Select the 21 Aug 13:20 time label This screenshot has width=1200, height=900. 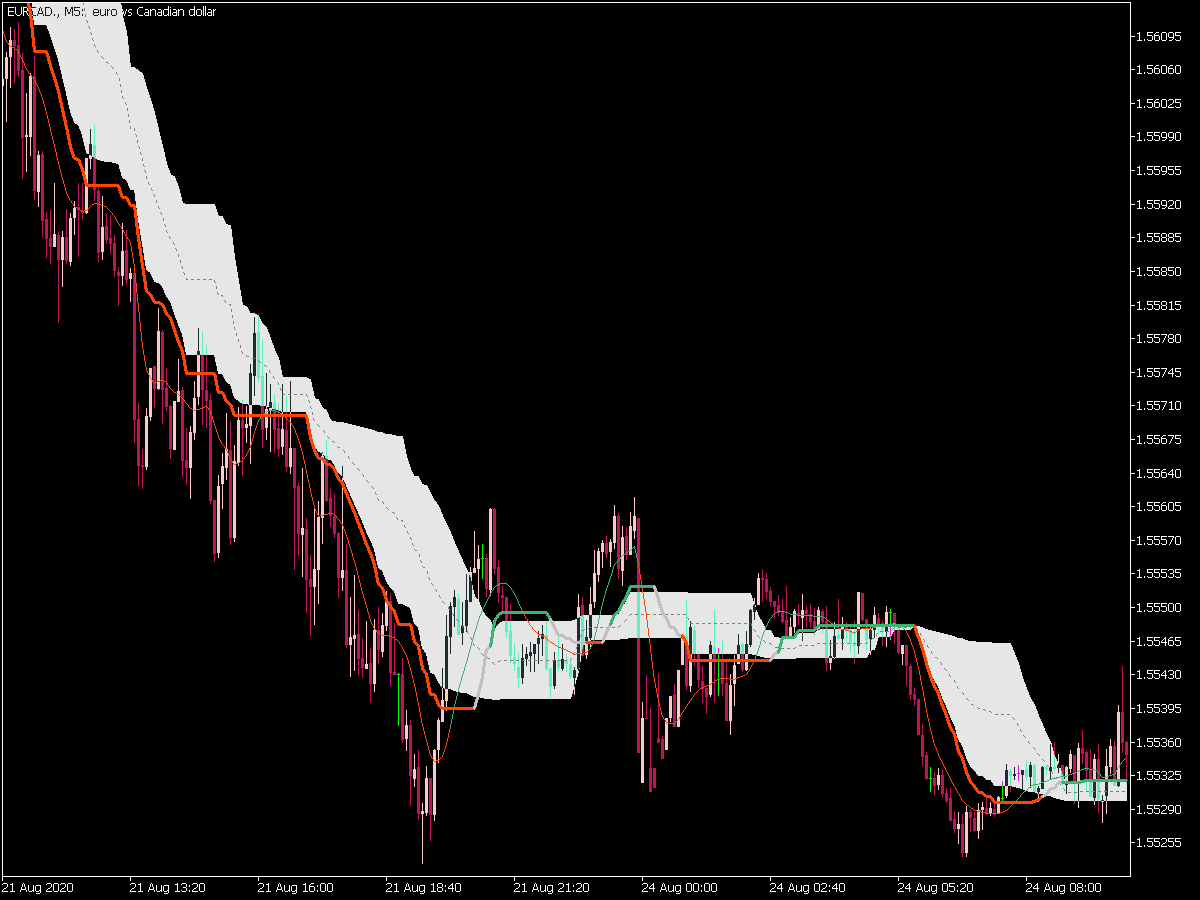[168, 887]
